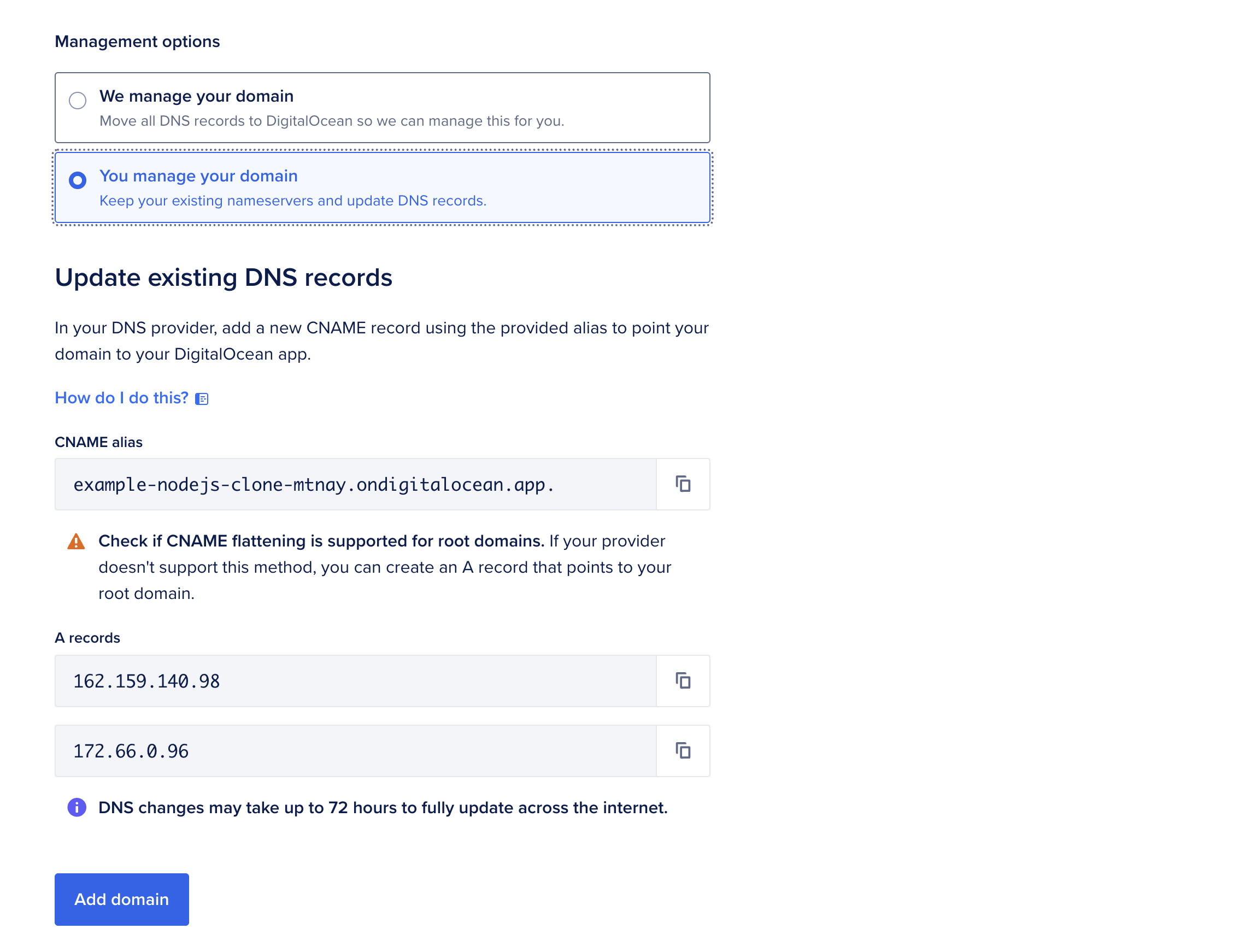This screenshot has height=952, width=1257.
Task: Click the You manage your domain option card
Action: click(382, 187)
